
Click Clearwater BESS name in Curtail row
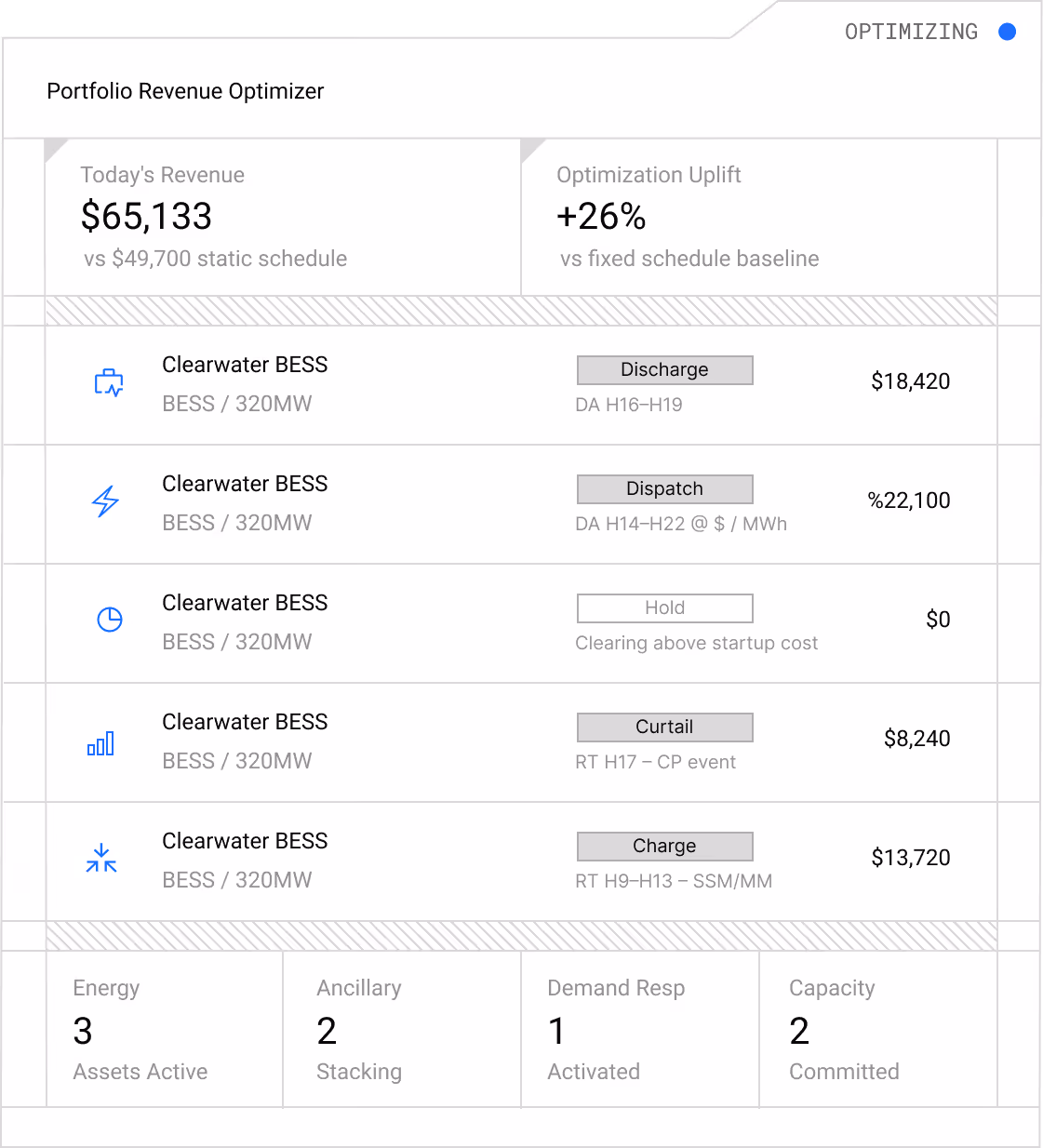245,722
